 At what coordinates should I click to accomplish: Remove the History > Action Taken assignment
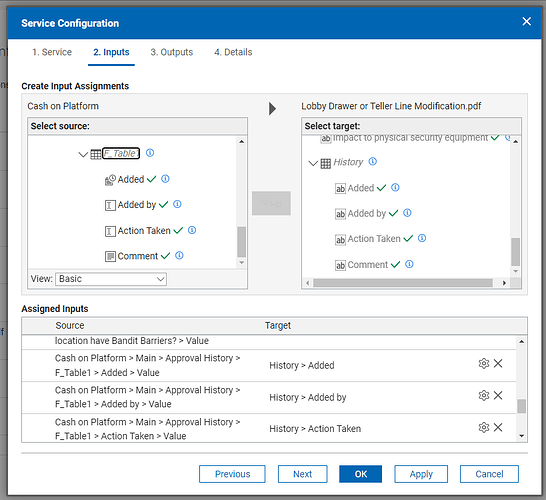click(498, 427)
